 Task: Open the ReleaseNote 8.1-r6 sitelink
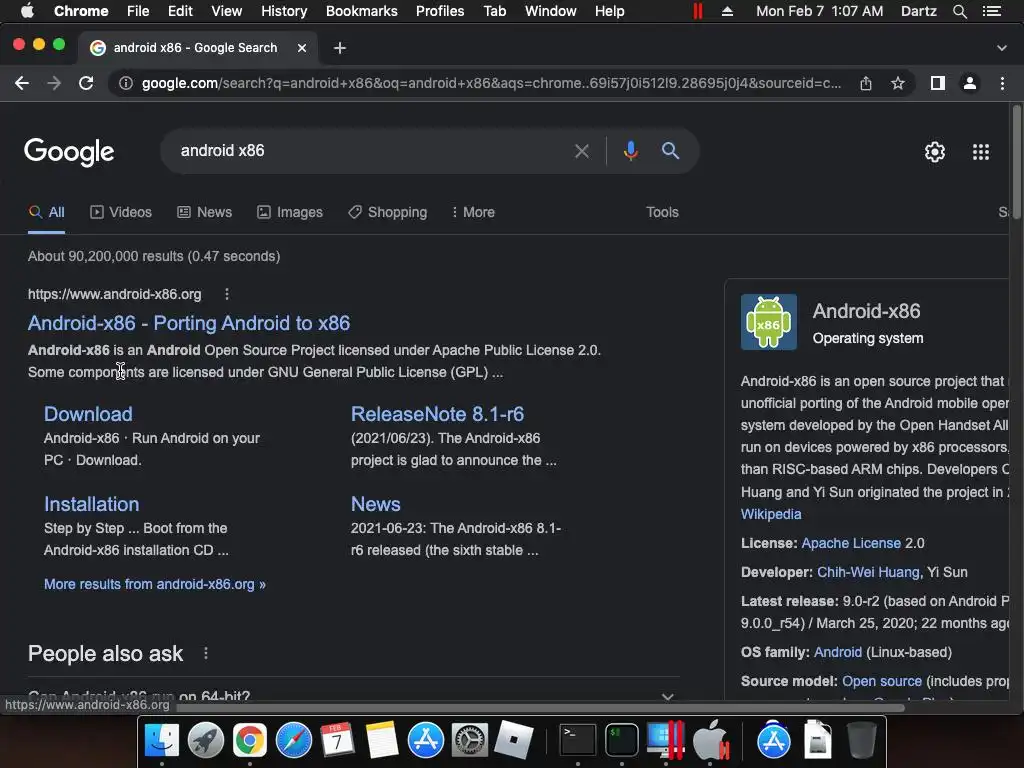[437, 414]
